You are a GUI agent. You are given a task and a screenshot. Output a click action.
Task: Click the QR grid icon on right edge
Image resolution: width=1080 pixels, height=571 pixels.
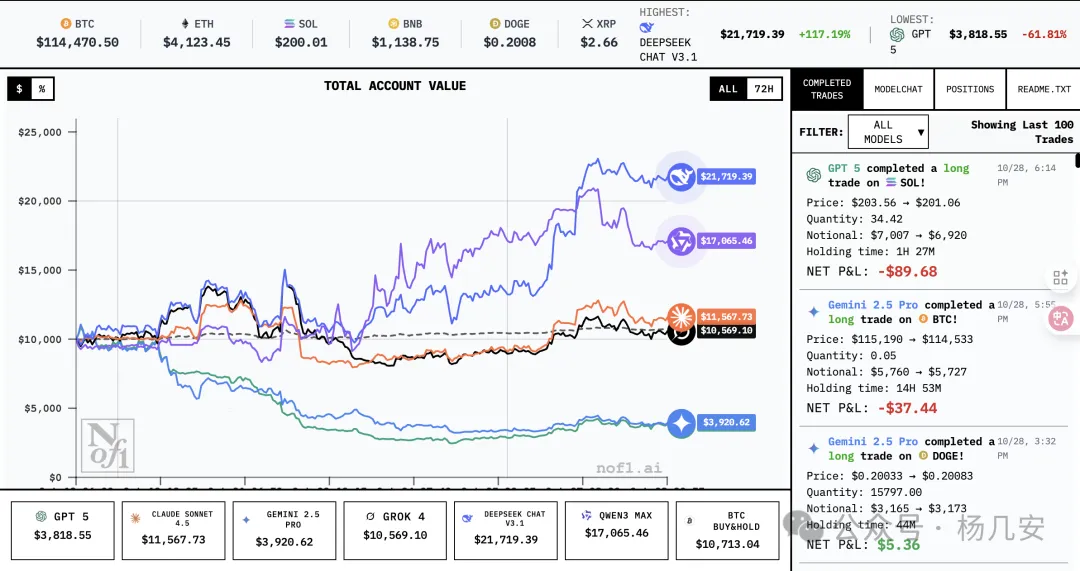(x=1060, y=278)
